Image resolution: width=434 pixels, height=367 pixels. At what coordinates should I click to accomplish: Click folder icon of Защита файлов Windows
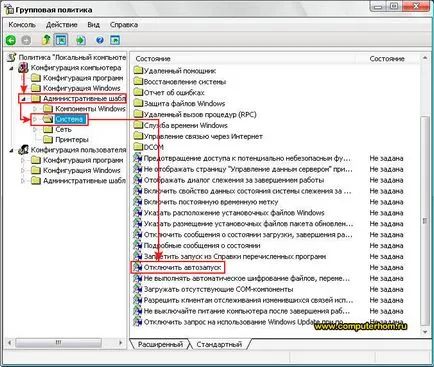click(138, 103)
